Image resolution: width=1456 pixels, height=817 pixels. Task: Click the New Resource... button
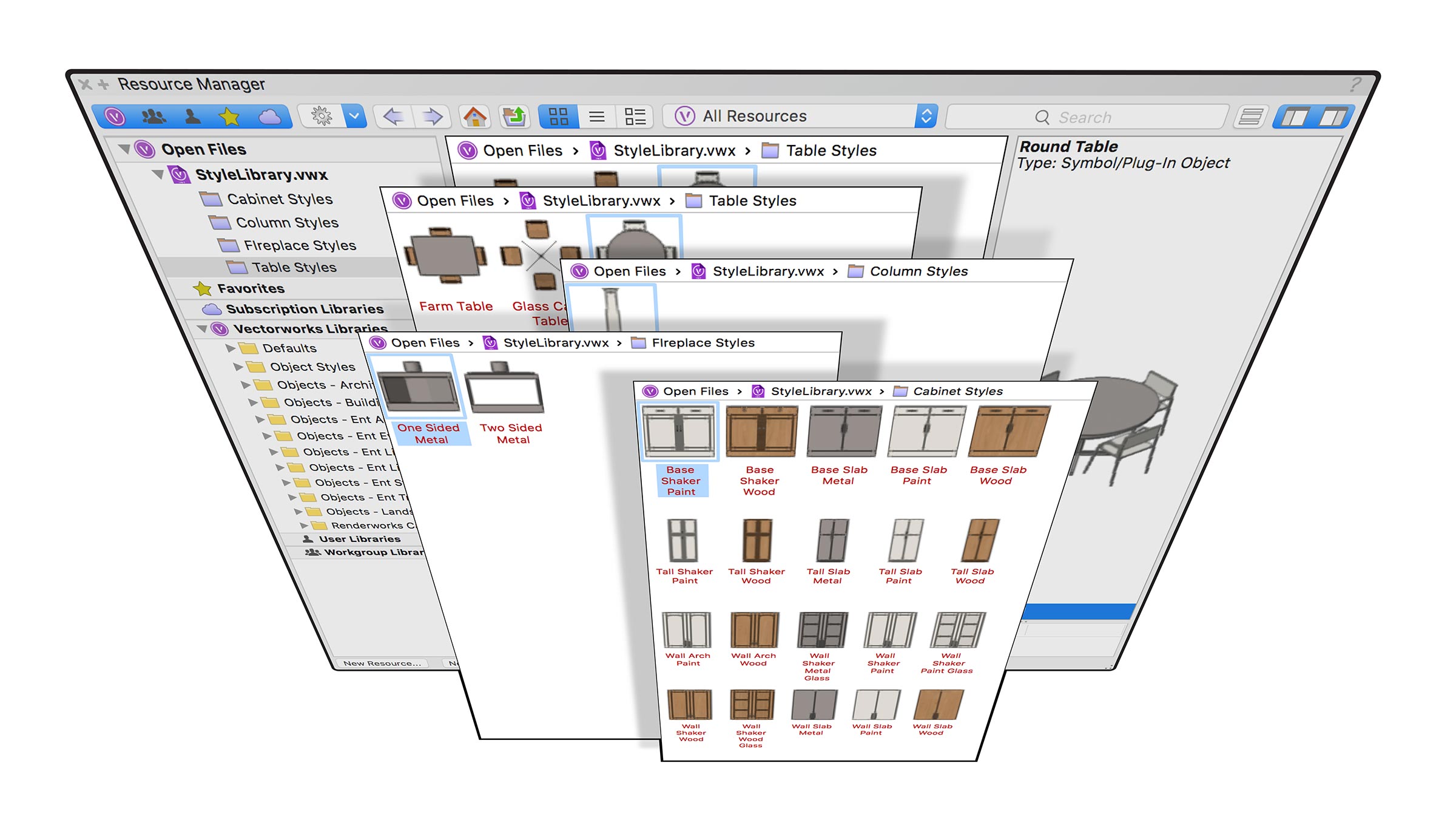382,663
